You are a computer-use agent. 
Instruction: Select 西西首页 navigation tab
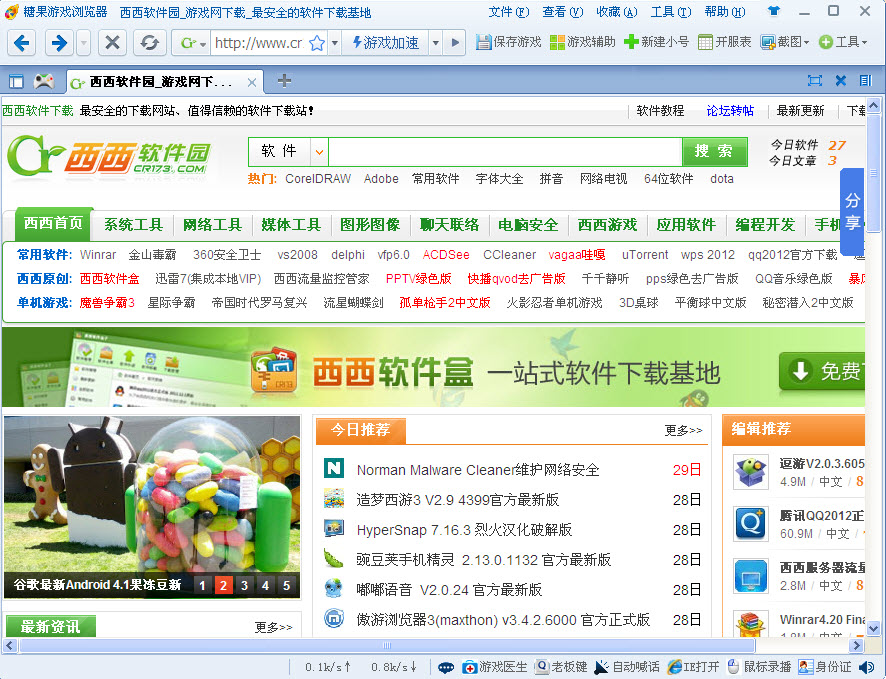[54, 224]
